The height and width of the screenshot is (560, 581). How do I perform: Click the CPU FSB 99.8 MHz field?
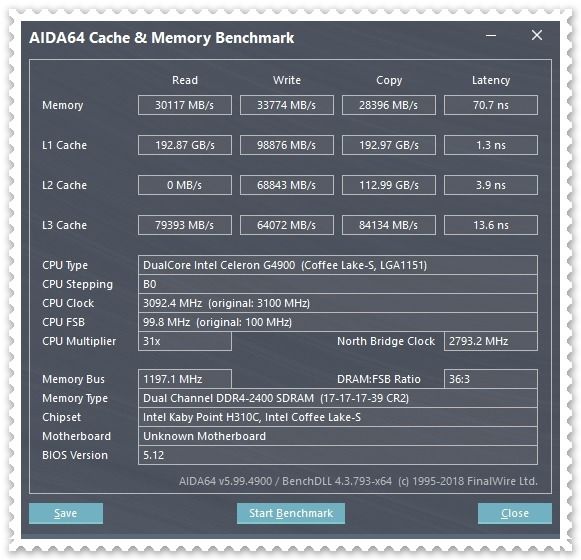338,322
